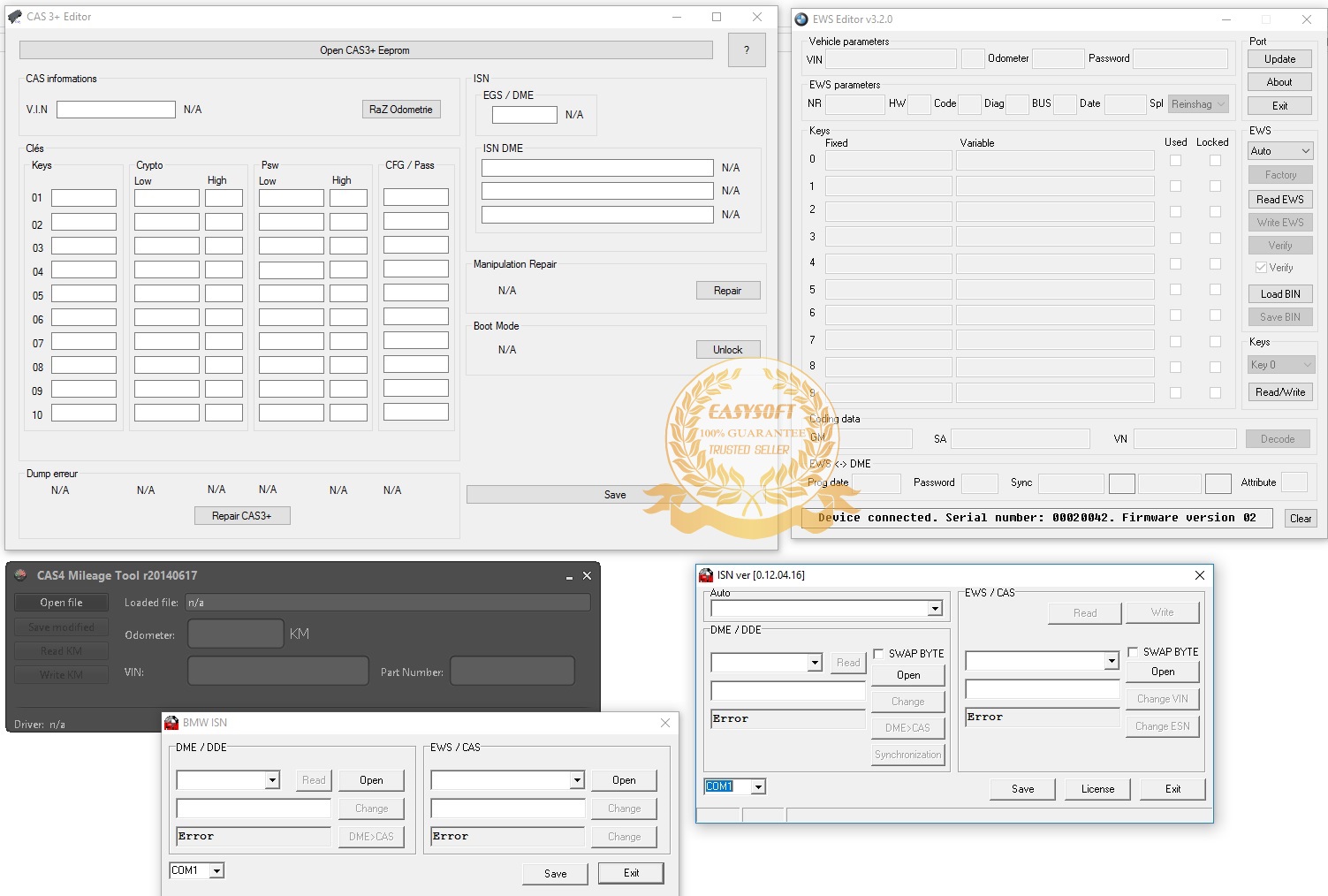Toggle Used checkbox for key 4
The width and height of the screenshot is (1328, 896).
1175,264
